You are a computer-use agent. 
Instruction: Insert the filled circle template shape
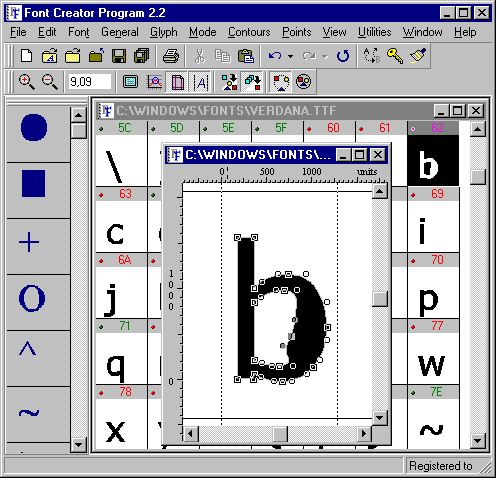pyautogui.click(x=34, y=128)
